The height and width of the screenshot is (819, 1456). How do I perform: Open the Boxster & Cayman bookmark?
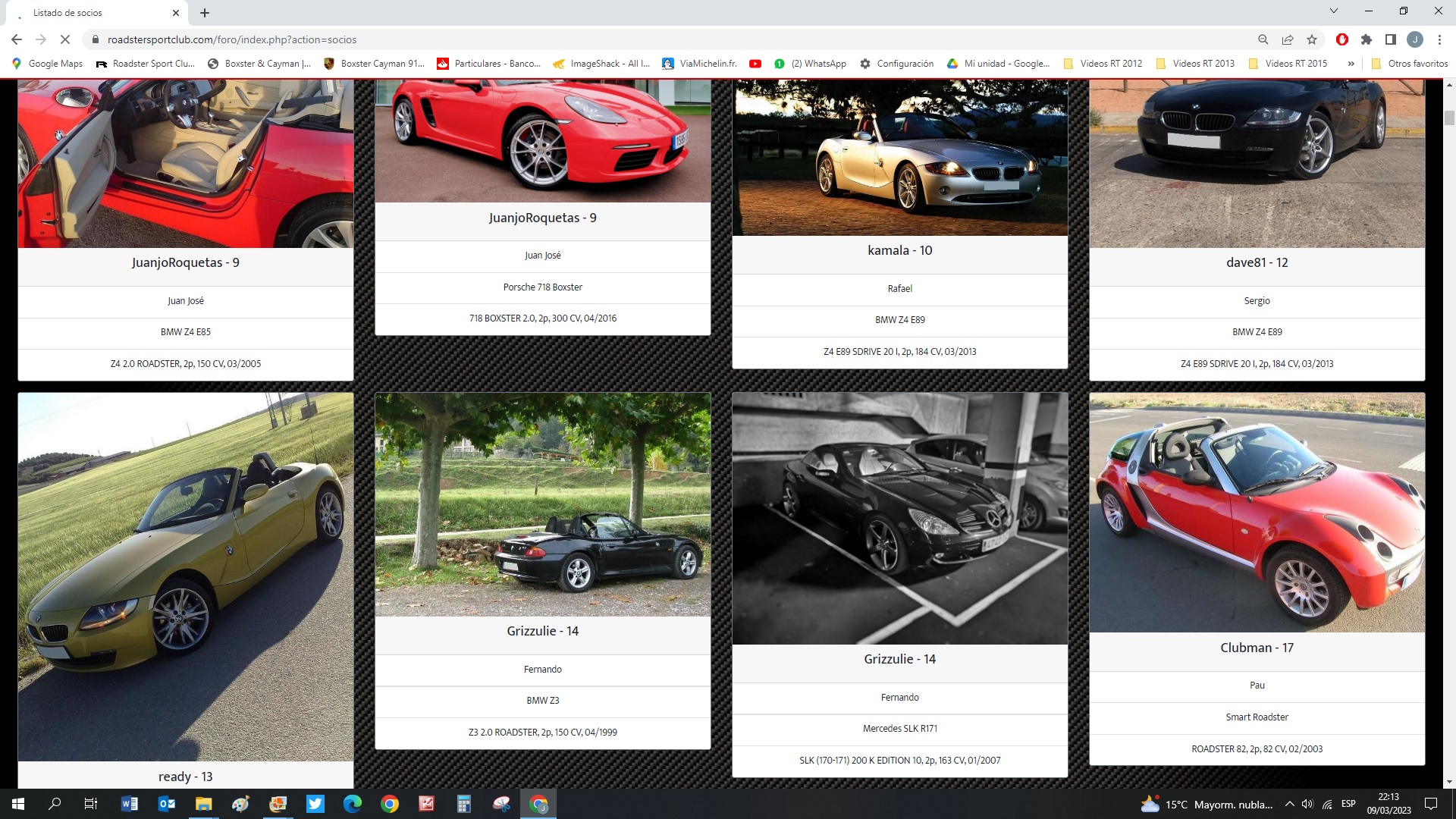259,64
